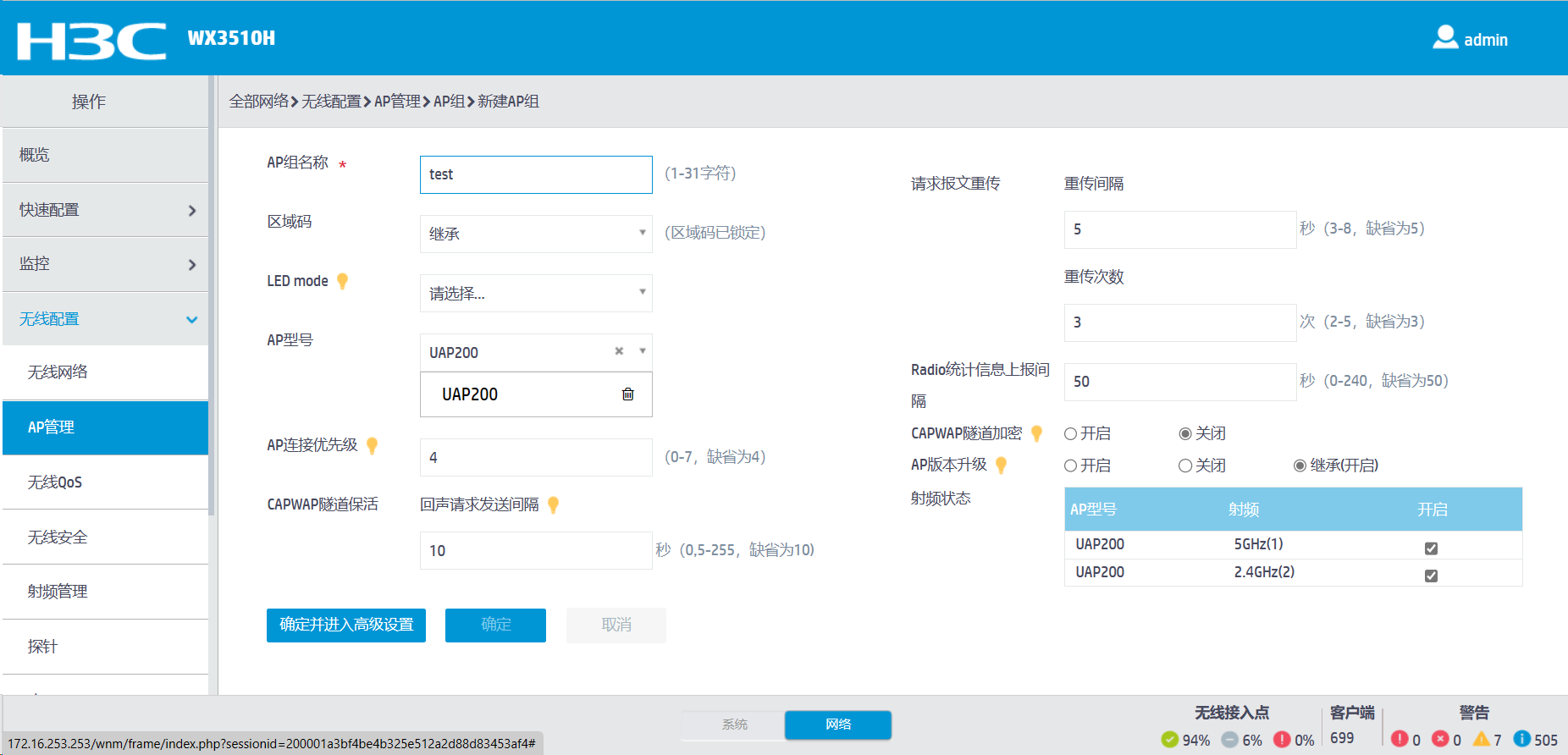The height and width of the screenshot is (755, 1568).
Task: Open the AP型号 dropdown arrow
Action: pos(643,351)
